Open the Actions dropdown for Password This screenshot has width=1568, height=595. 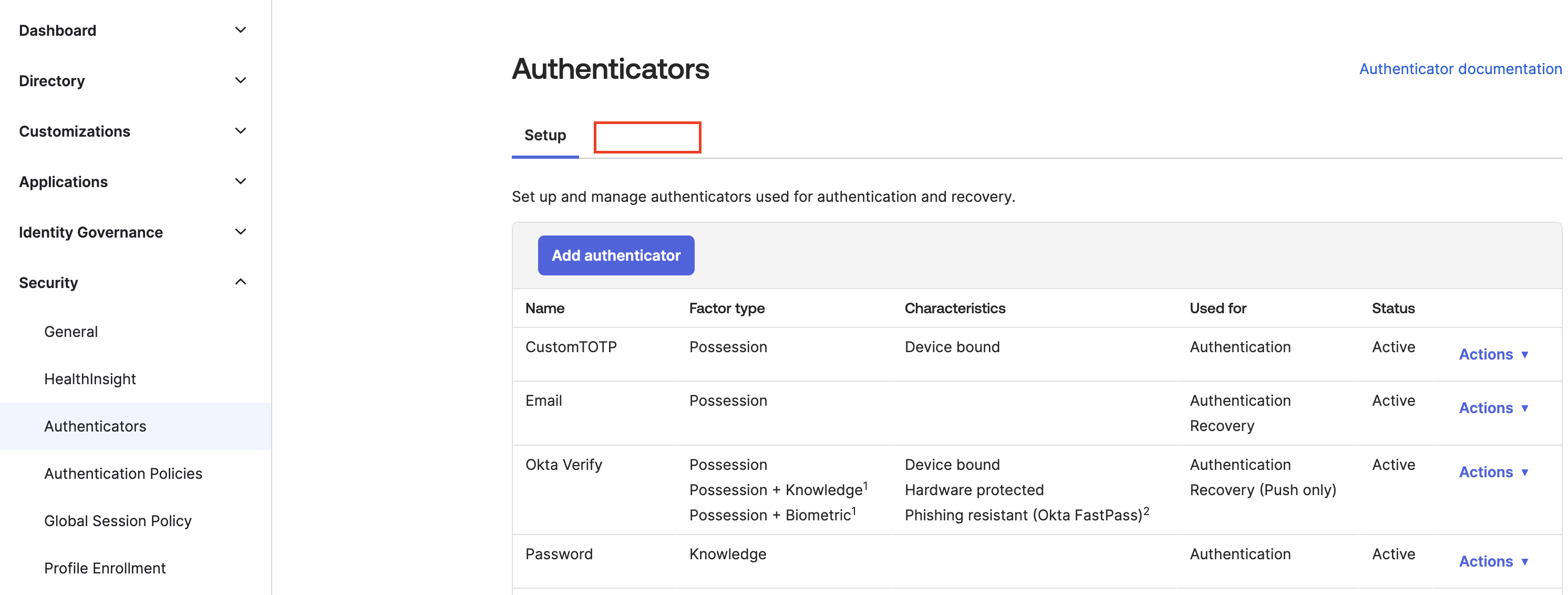[1494, 561]
